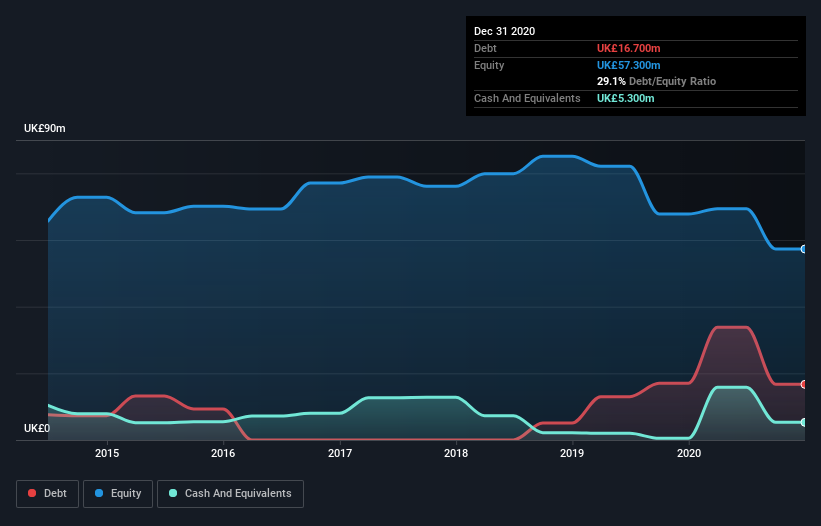This screenshot has height=526, width=821.
Task: Click the blue Equity endpoint marker
Action: (x=803, y=249)
